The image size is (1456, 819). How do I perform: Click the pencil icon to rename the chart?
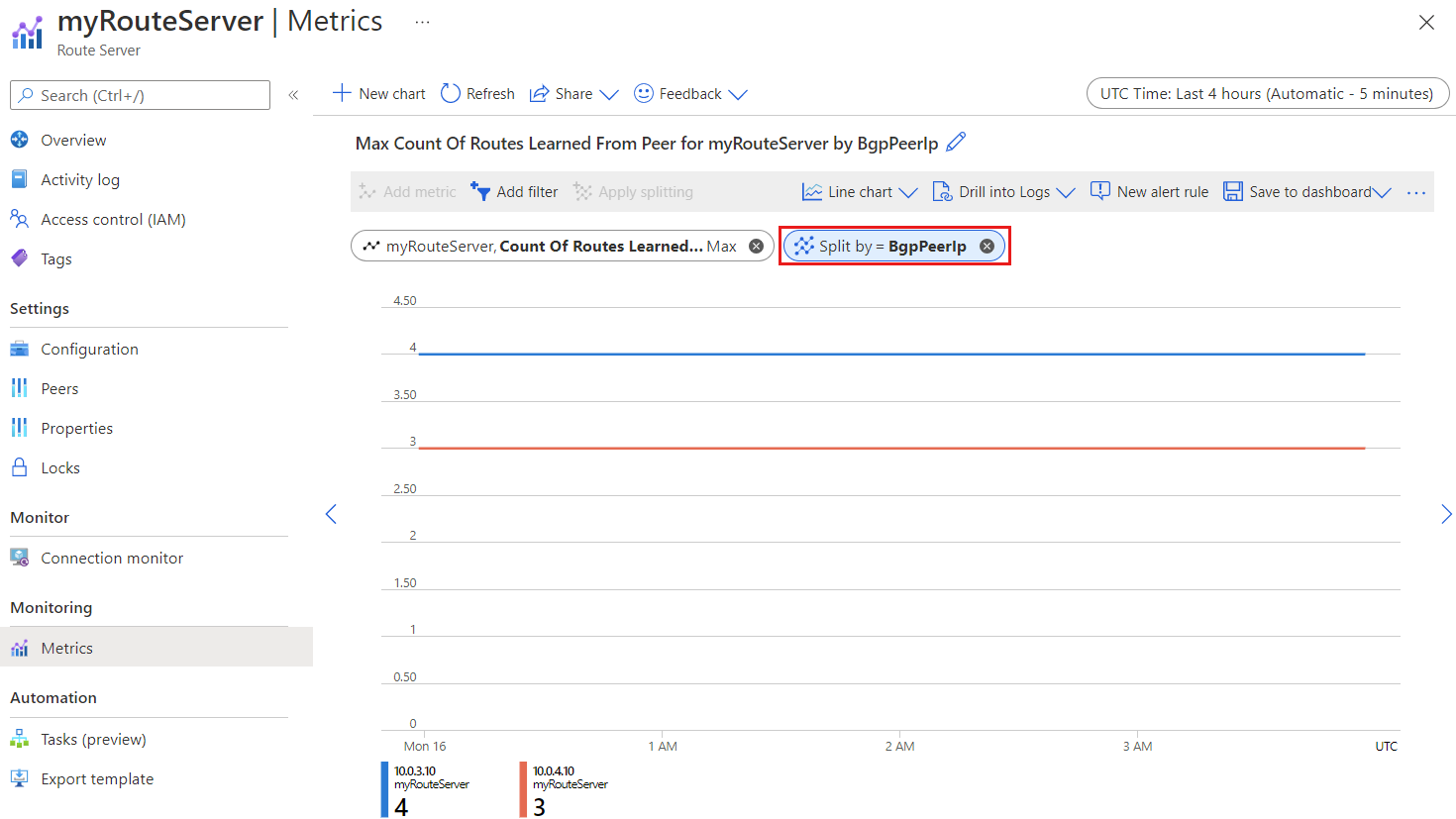[955, 143]
